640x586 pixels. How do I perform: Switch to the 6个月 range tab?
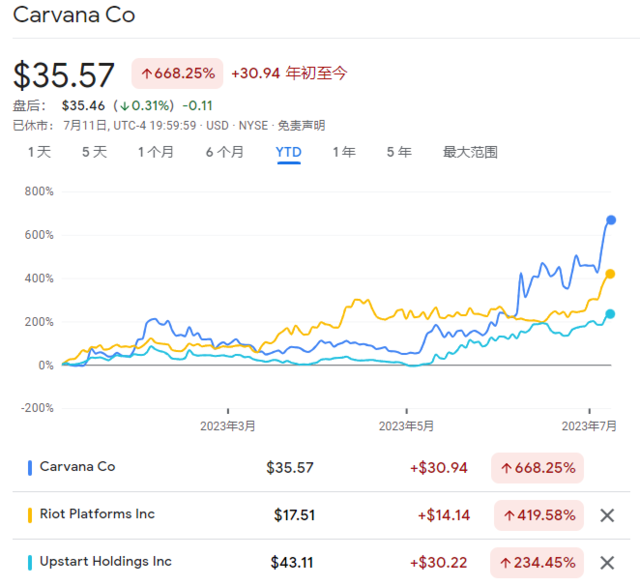(x=224, y=152)
